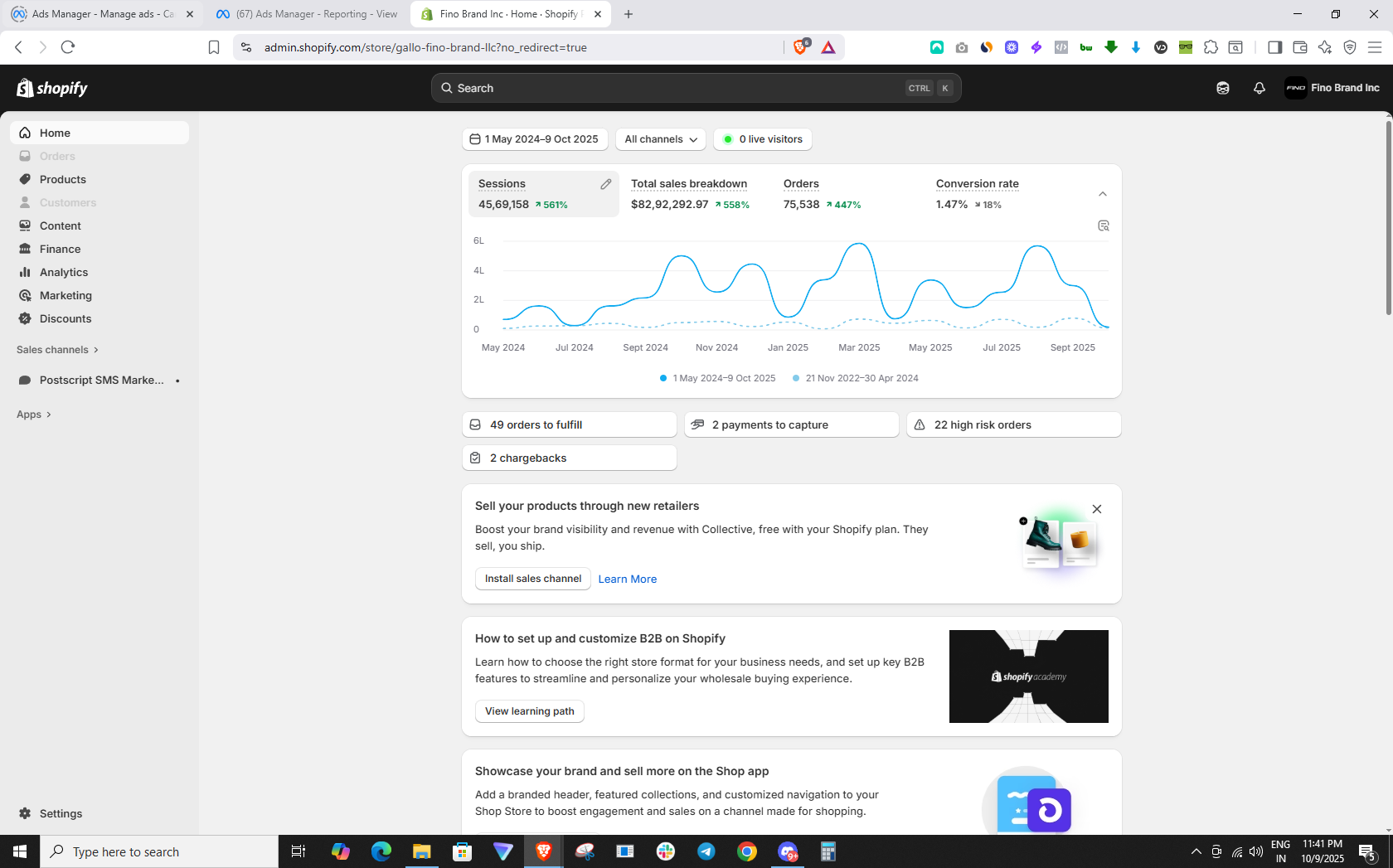Screen dimensions: 1393x868
Task: Open browser extensions puzzle icon
Action: [x=1211, y=47]
